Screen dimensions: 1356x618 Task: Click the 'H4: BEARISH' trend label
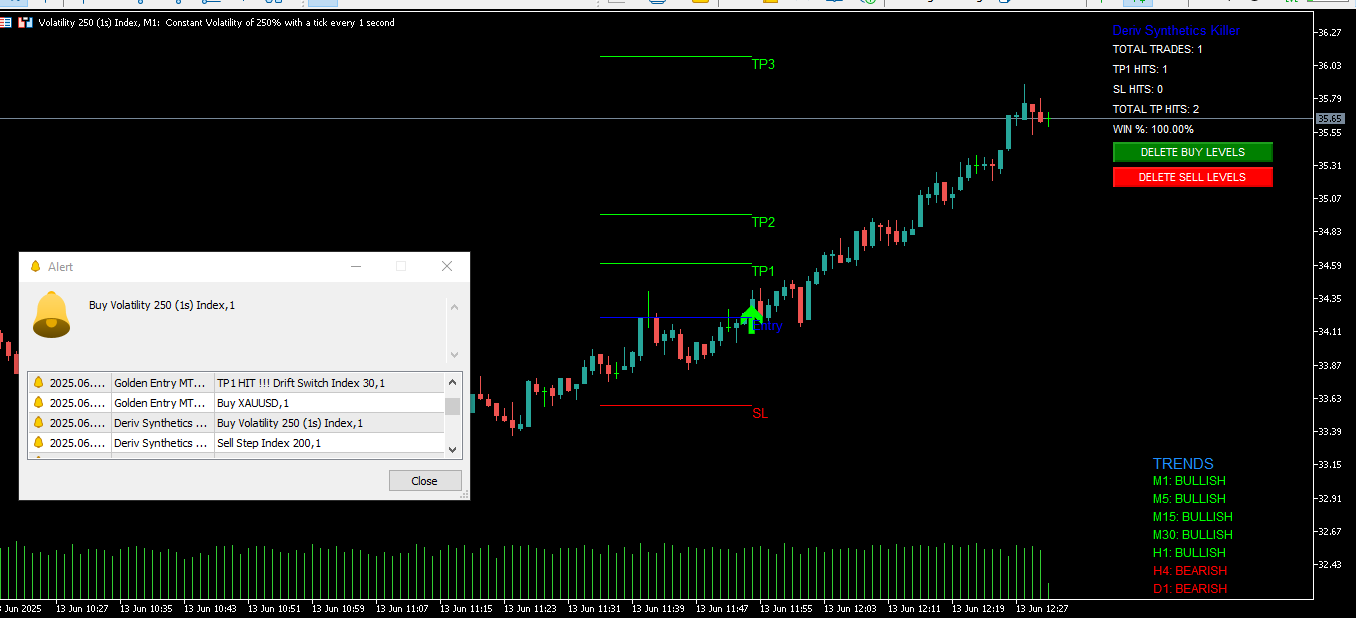pyautogui.click(x=1190, y=571)
